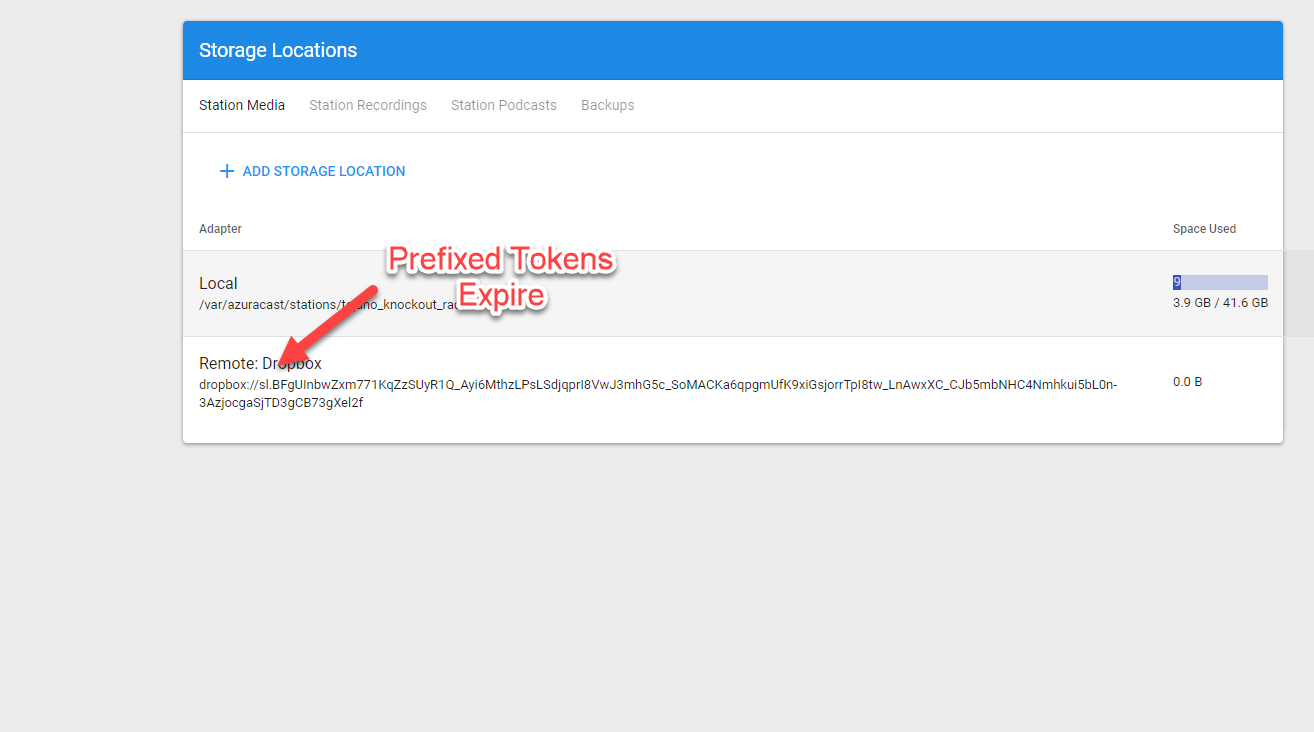Switch to the Station Podcasts tab

coord(503,105)
